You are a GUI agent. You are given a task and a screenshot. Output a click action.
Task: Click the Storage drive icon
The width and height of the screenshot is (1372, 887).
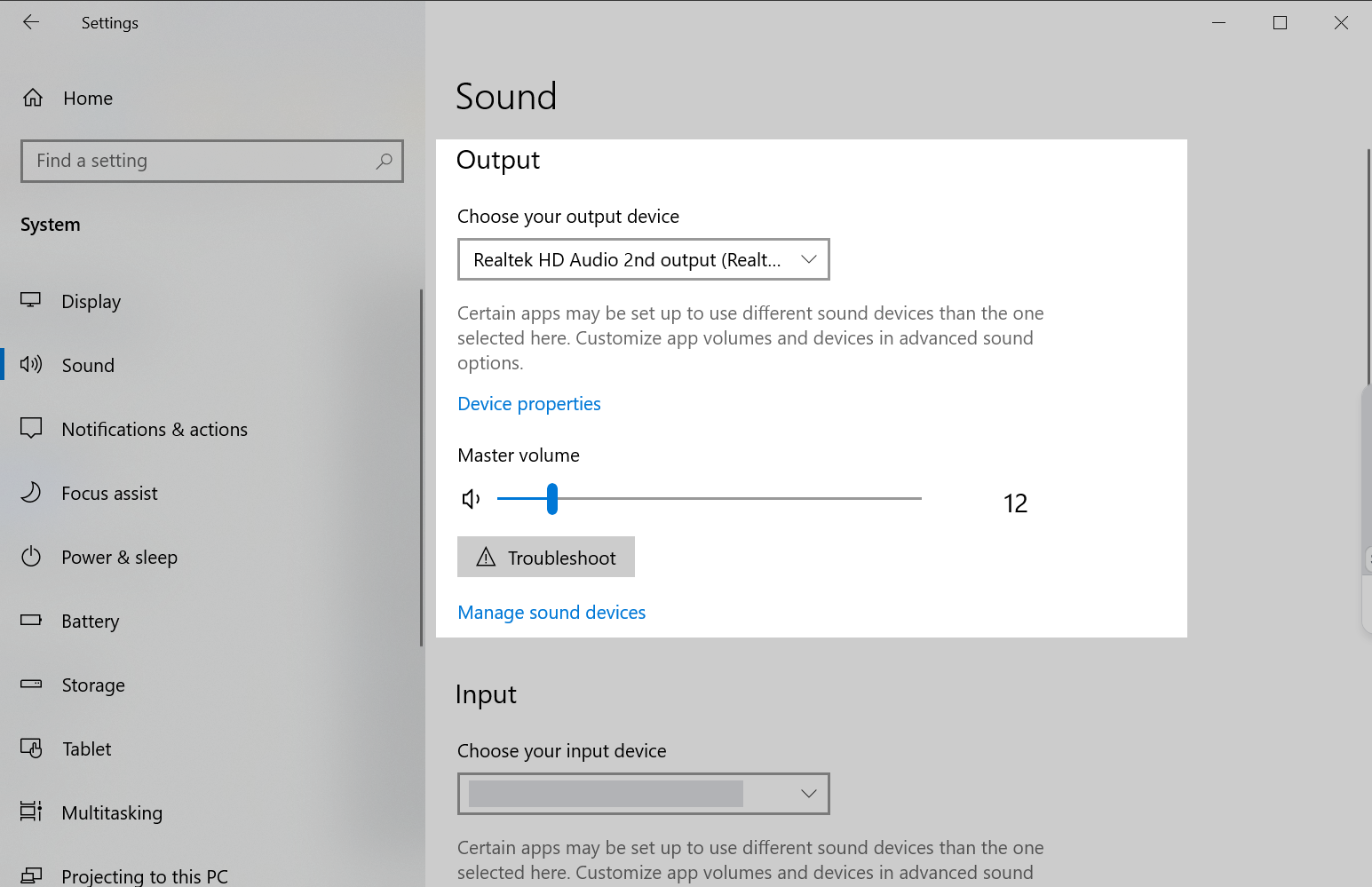[x=32, y=685]
